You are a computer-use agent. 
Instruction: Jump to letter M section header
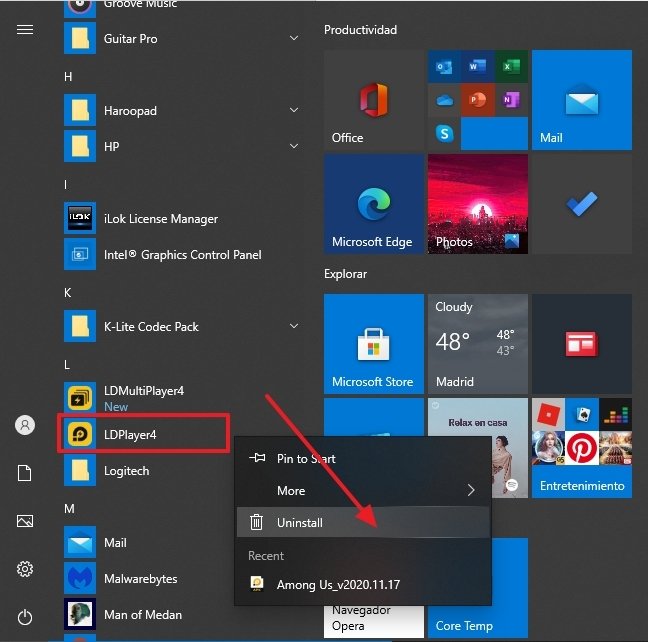coord(69,508)
